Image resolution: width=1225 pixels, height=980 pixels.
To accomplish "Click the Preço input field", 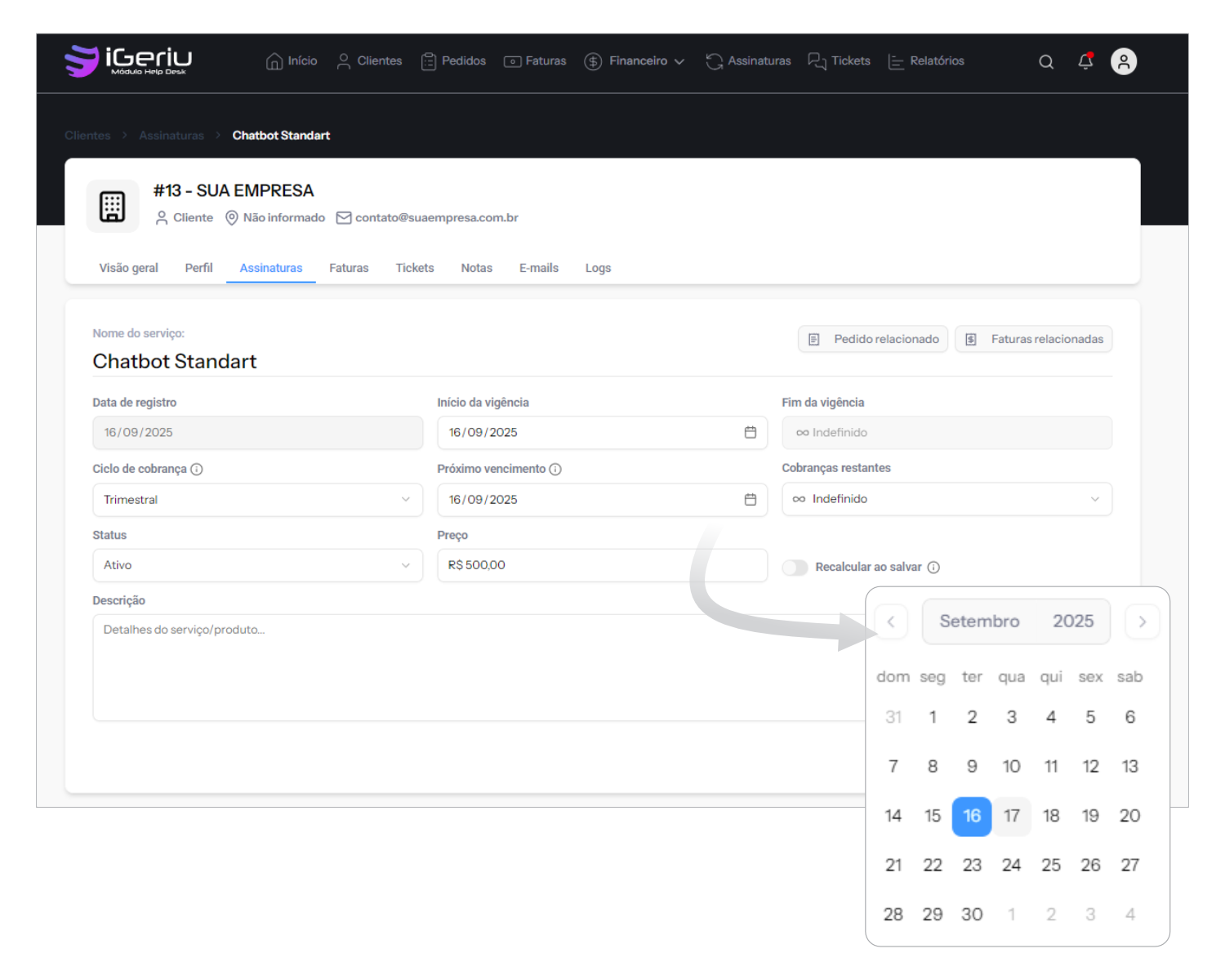I will (x=602, y=565).
